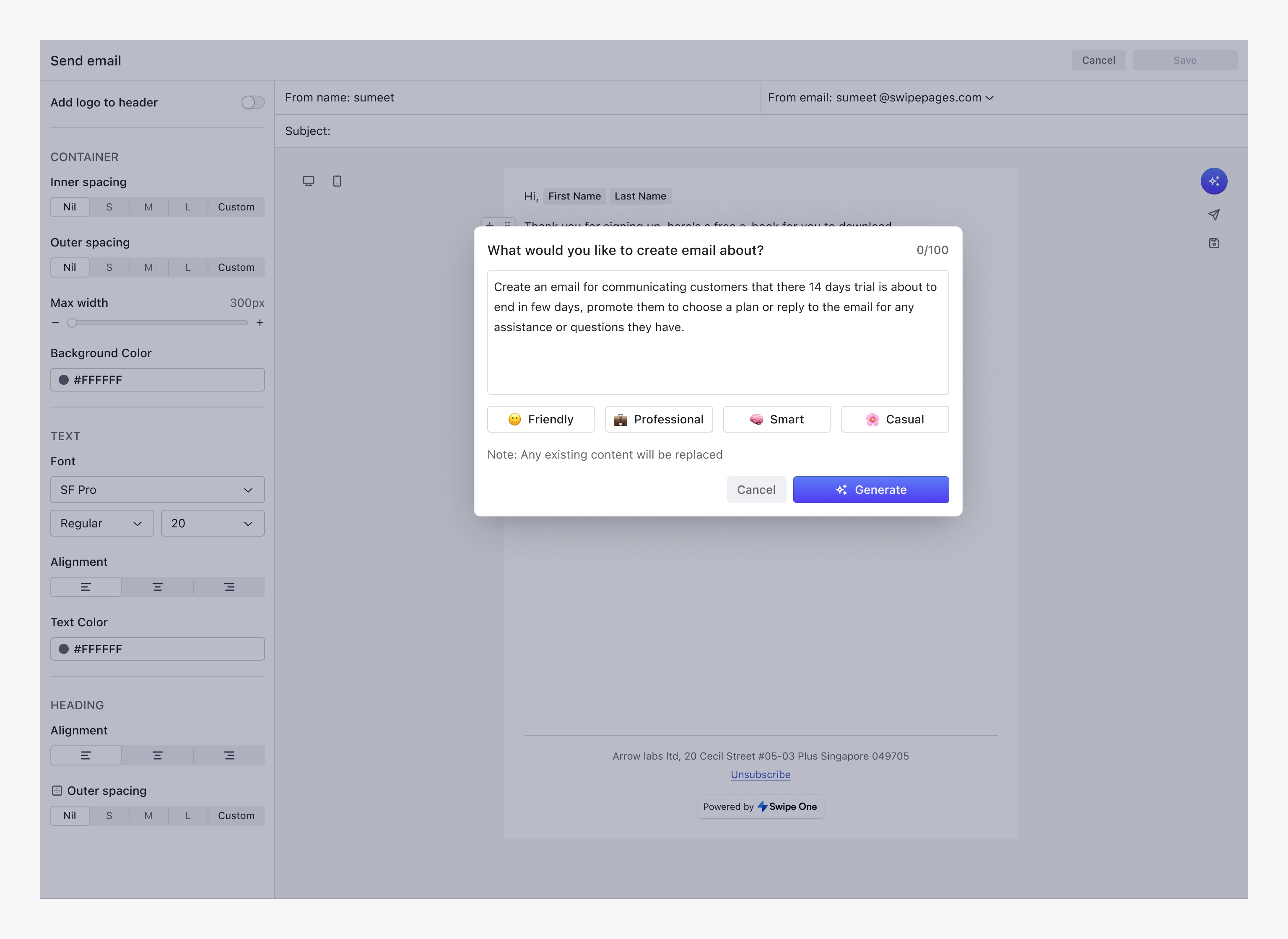Click the minus icon of Max width

55,323
